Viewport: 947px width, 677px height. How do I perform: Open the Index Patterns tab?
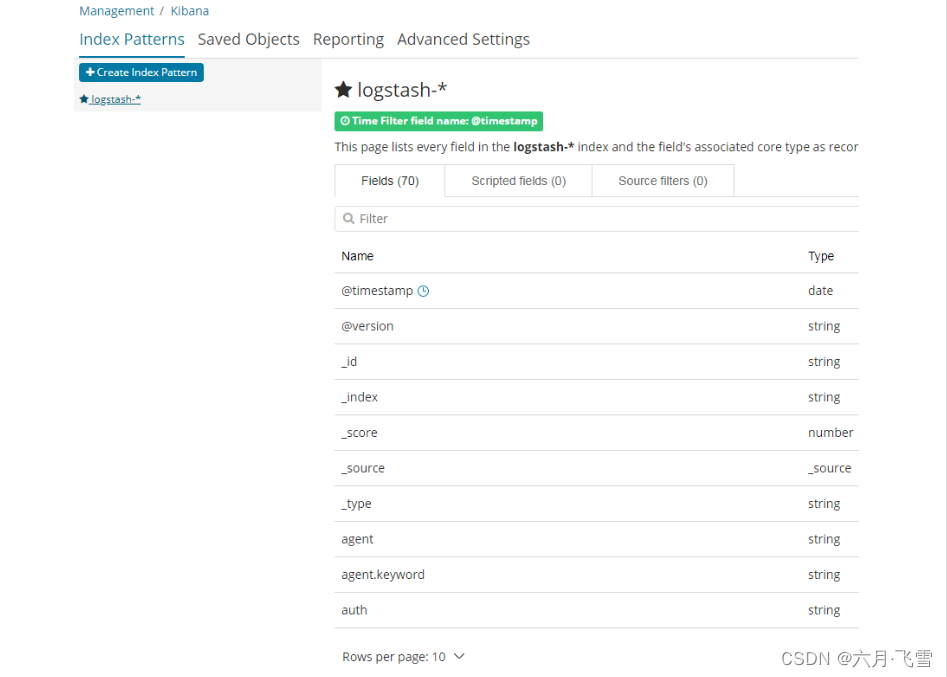(132, 39)
